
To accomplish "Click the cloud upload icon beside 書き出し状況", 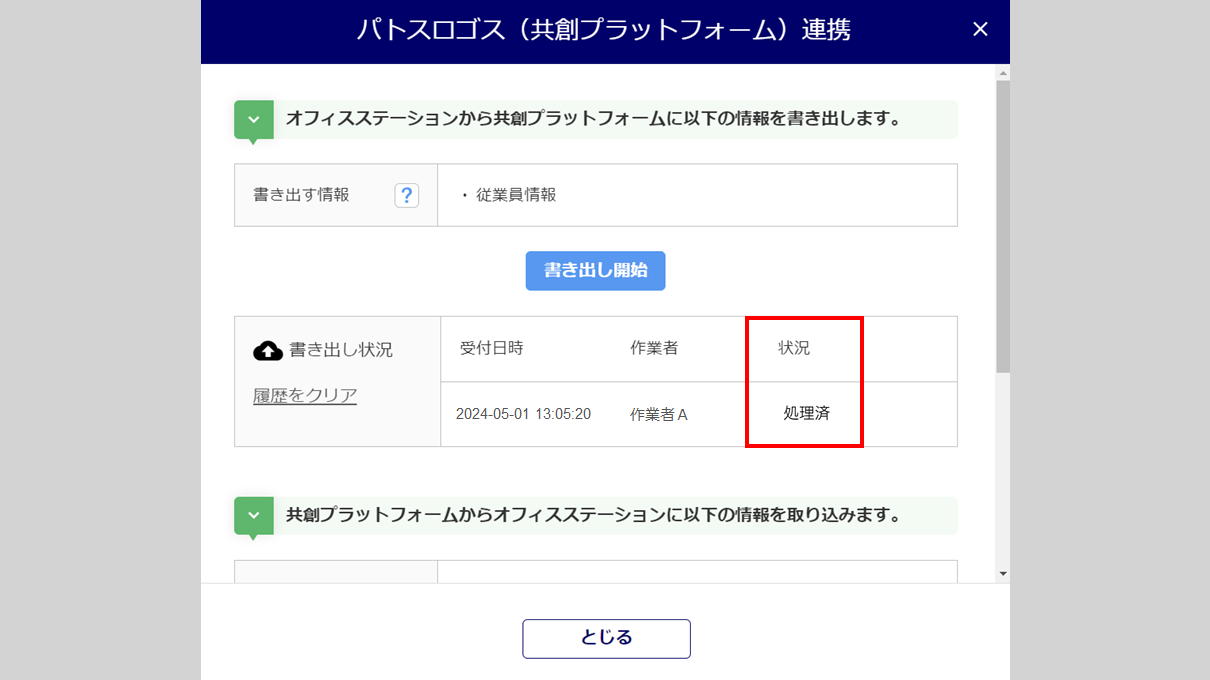I will click(x=268, y=351).
